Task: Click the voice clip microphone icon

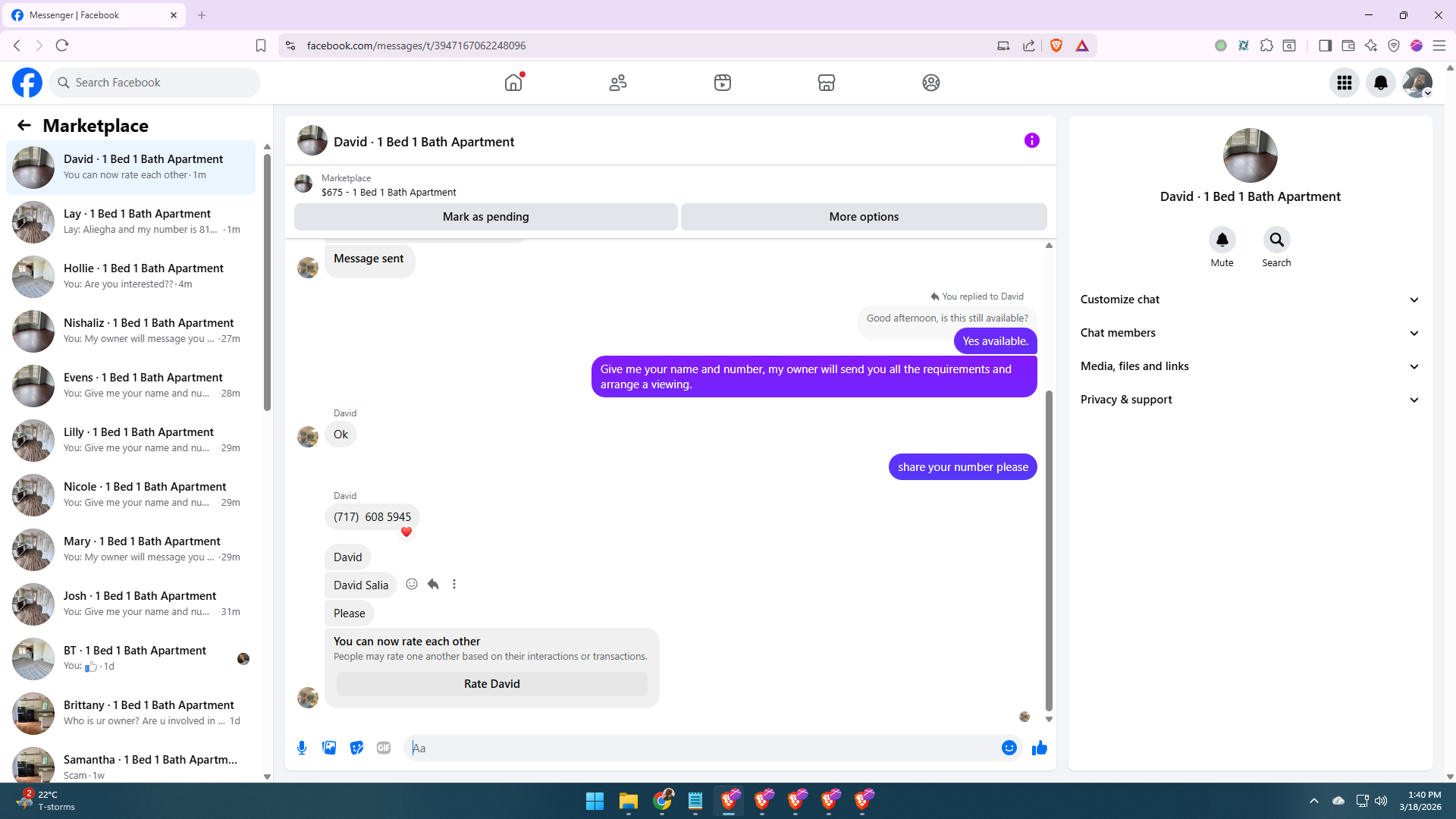Action: coord(302,748)
